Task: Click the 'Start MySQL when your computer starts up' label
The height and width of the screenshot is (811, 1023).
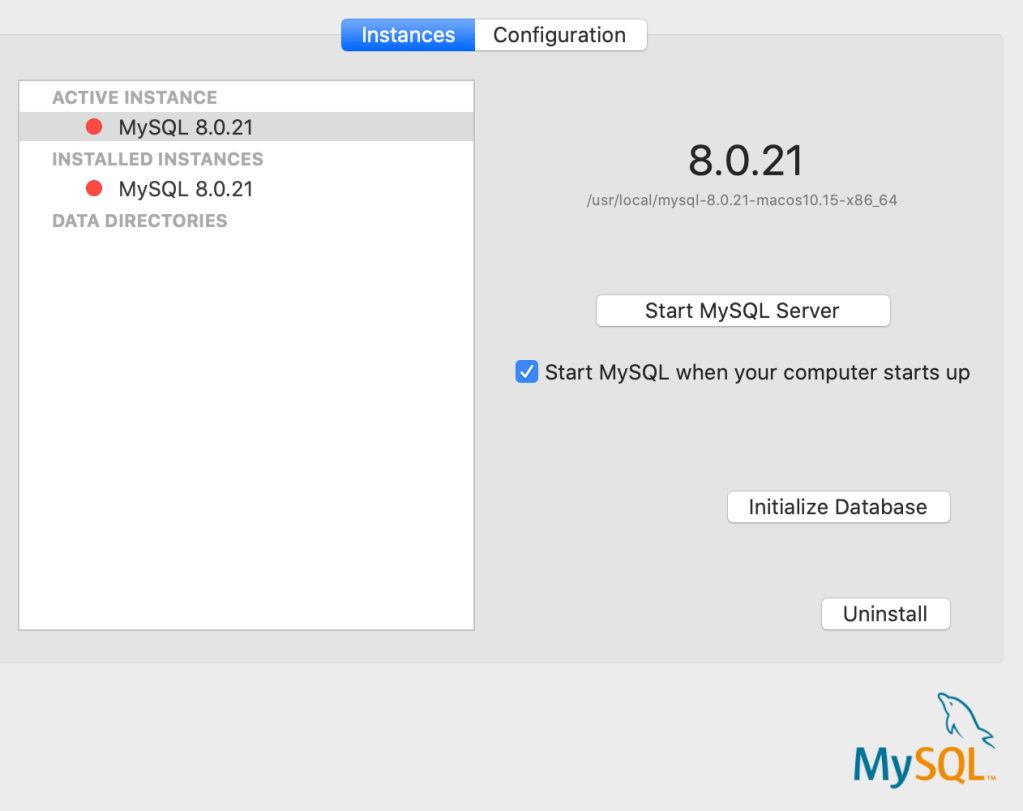Action: click(x=757, y=373)
